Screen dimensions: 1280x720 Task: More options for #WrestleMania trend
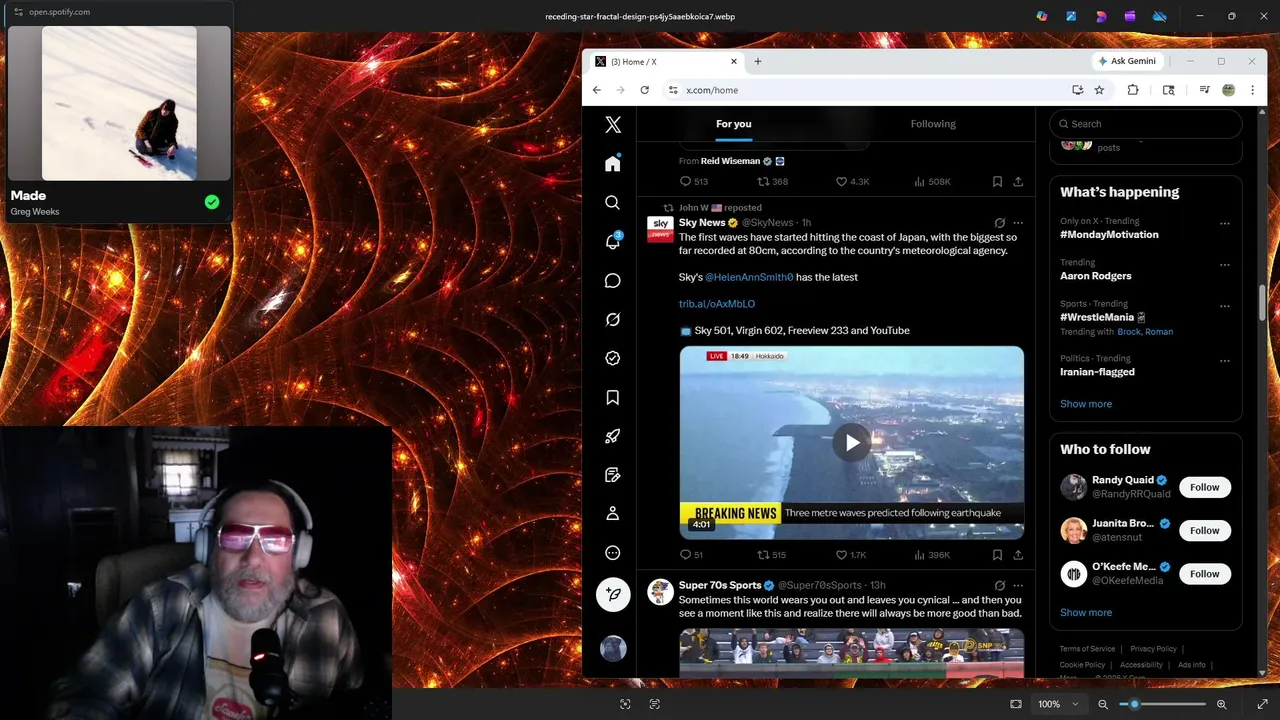coord(1225,306)
